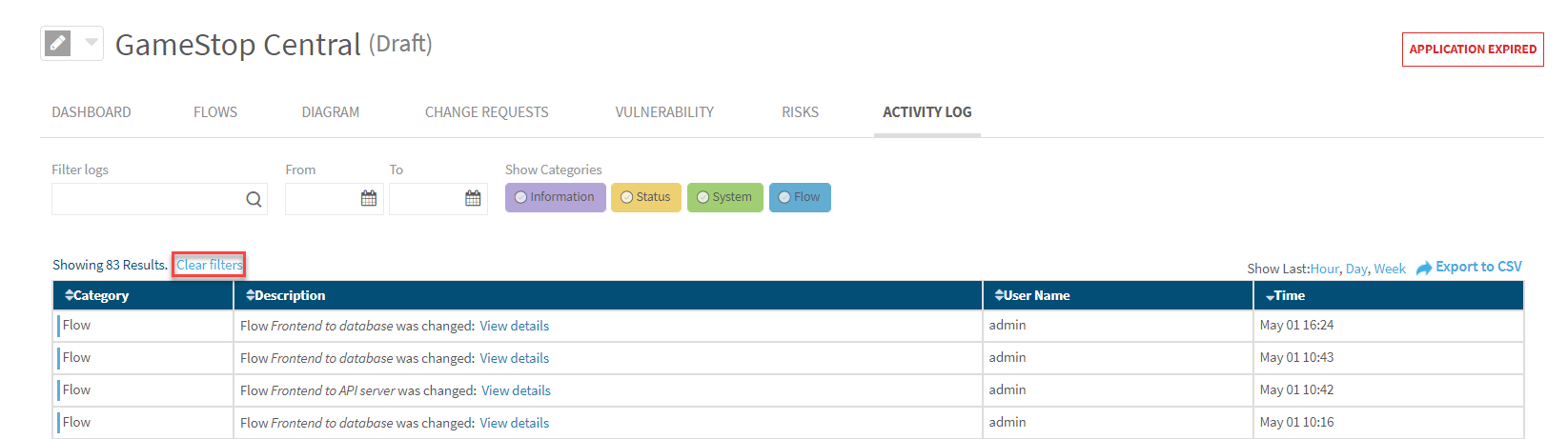Click into the Filter logs text field

pos(148,199)
